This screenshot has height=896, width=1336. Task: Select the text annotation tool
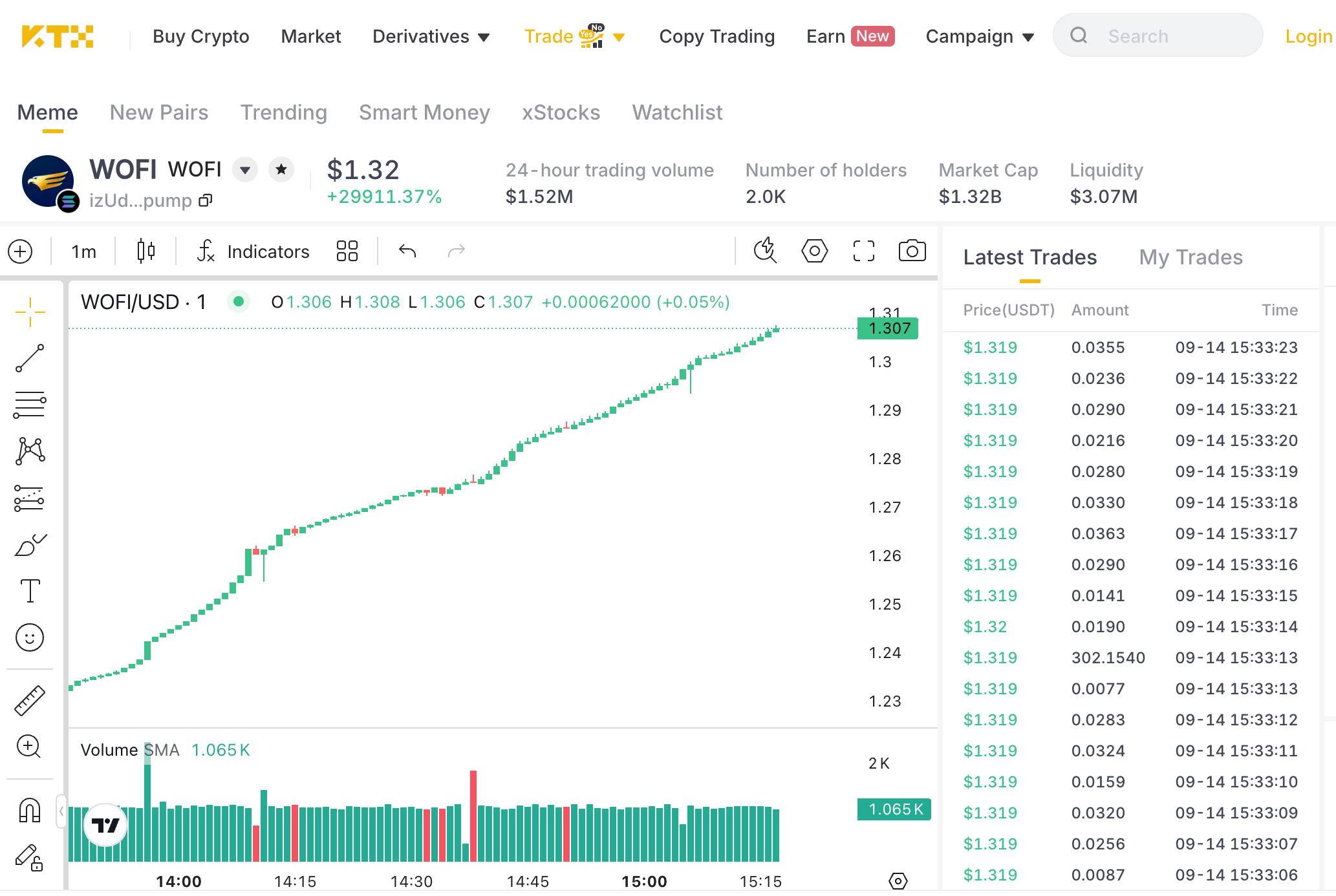pos(30,591)
